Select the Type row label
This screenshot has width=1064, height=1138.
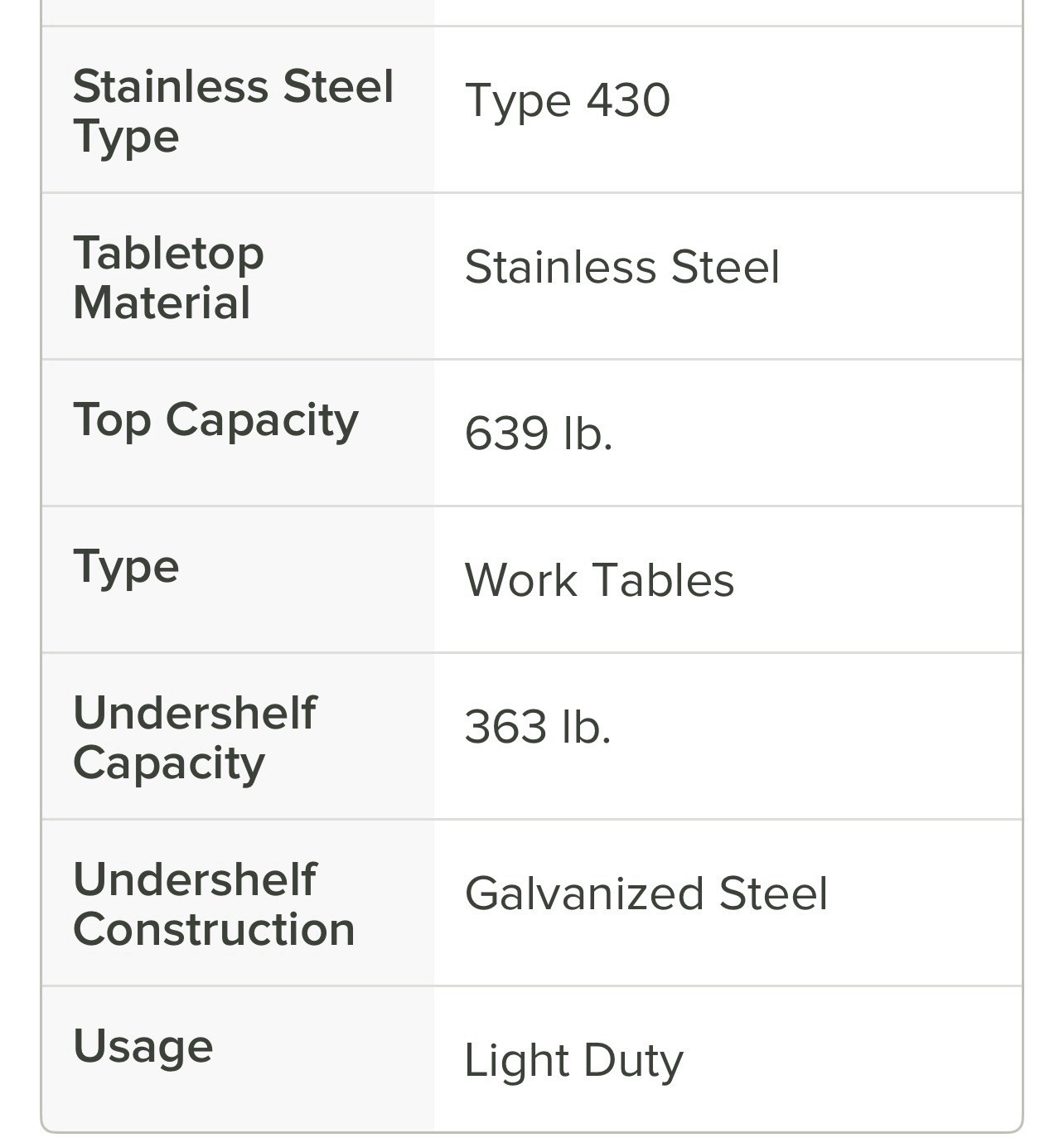126,568
